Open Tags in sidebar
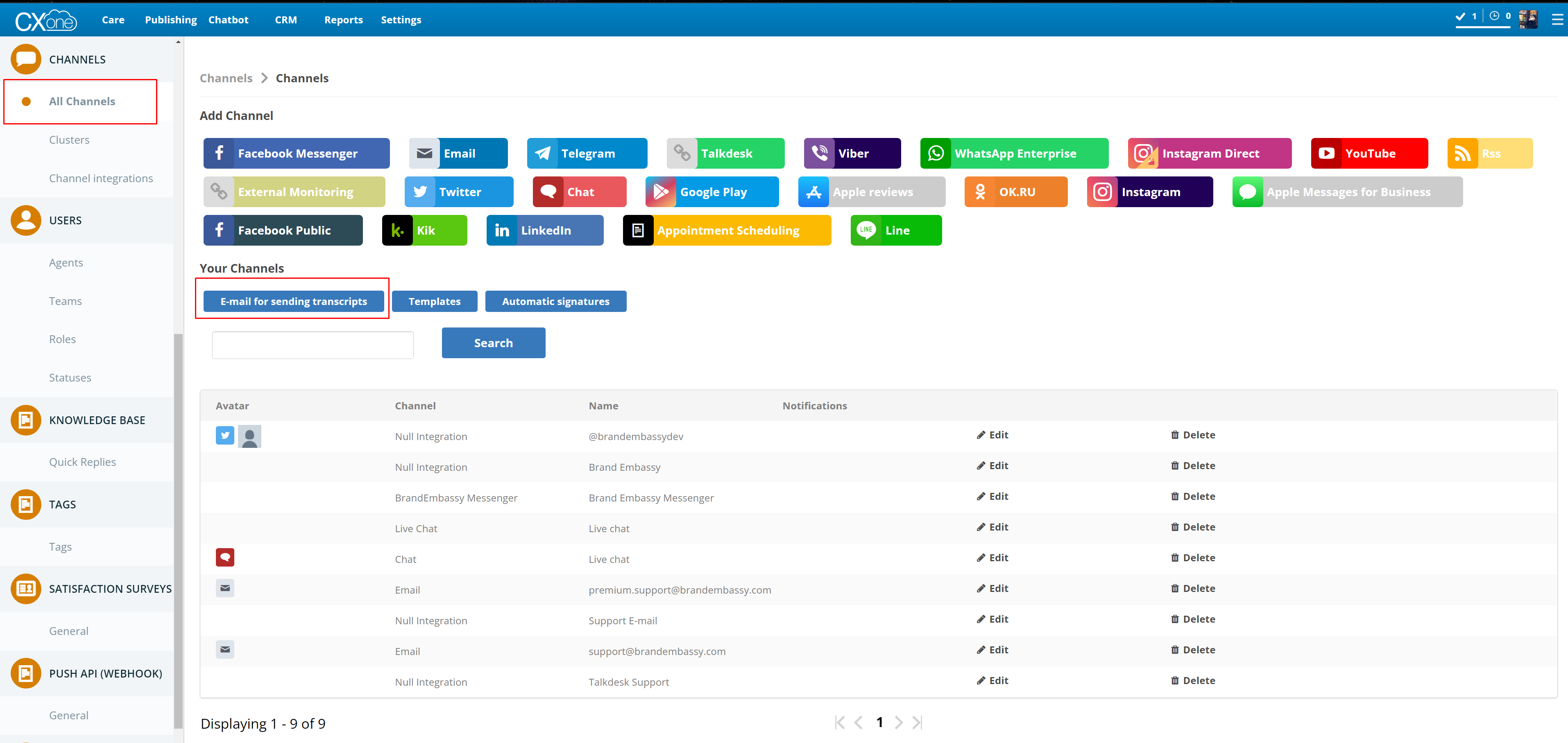 pyautogui.click(x=60, y=547)
